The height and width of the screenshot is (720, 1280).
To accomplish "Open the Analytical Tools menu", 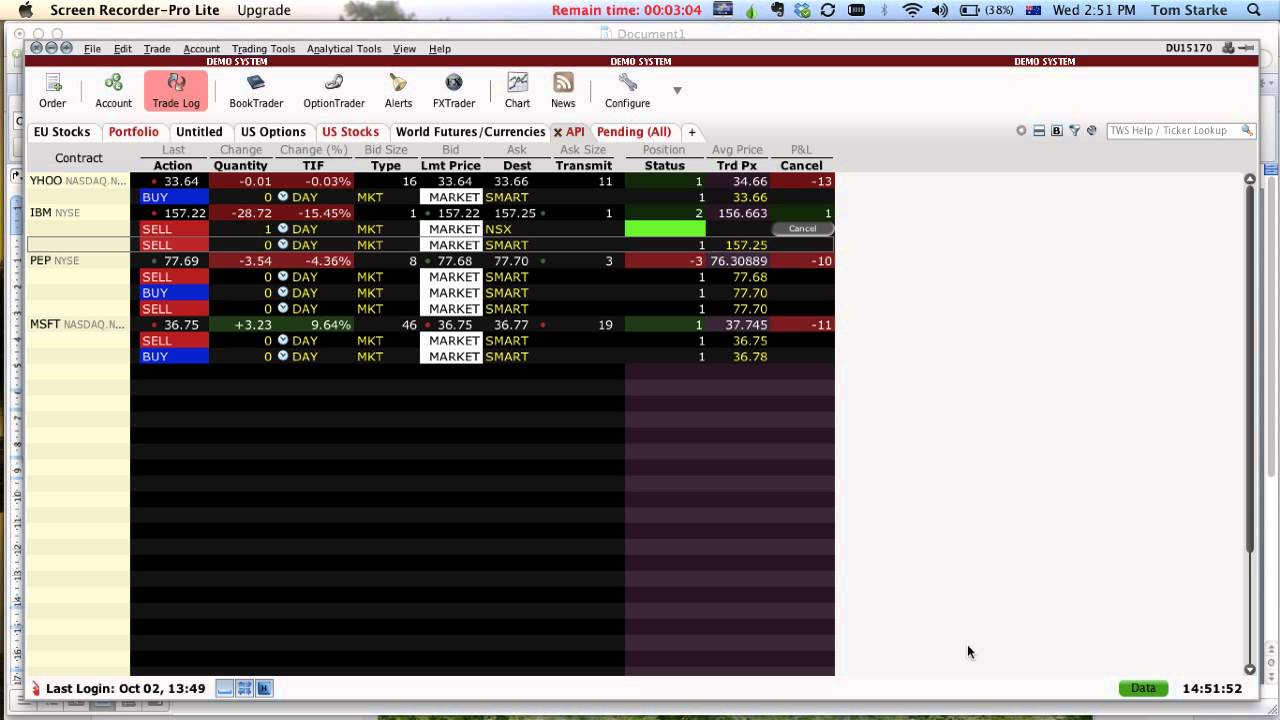I will coord(344,49).
